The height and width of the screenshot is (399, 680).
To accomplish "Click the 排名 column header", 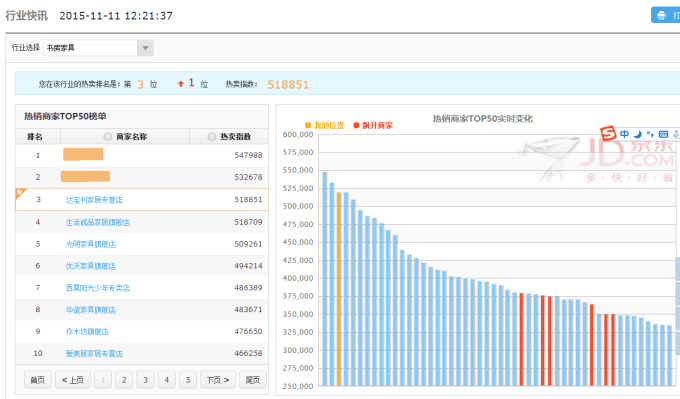I will click(35, 137).
